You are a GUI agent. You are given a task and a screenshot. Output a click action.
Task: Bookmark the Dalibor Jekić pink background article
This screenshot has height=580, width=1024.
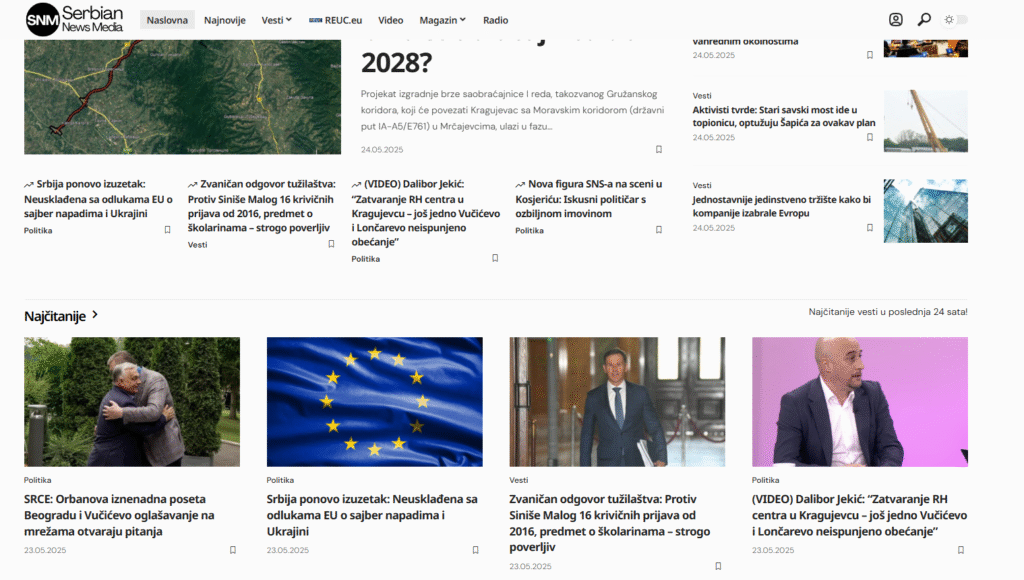pos(961,550)
